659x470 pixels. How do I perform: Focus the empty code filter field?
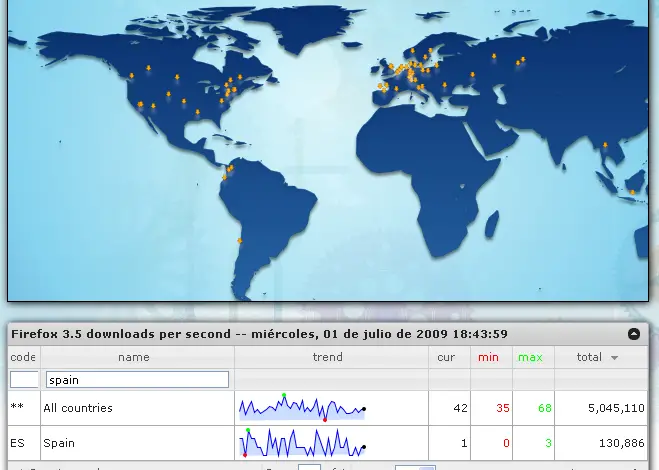(x=24, y=379)
